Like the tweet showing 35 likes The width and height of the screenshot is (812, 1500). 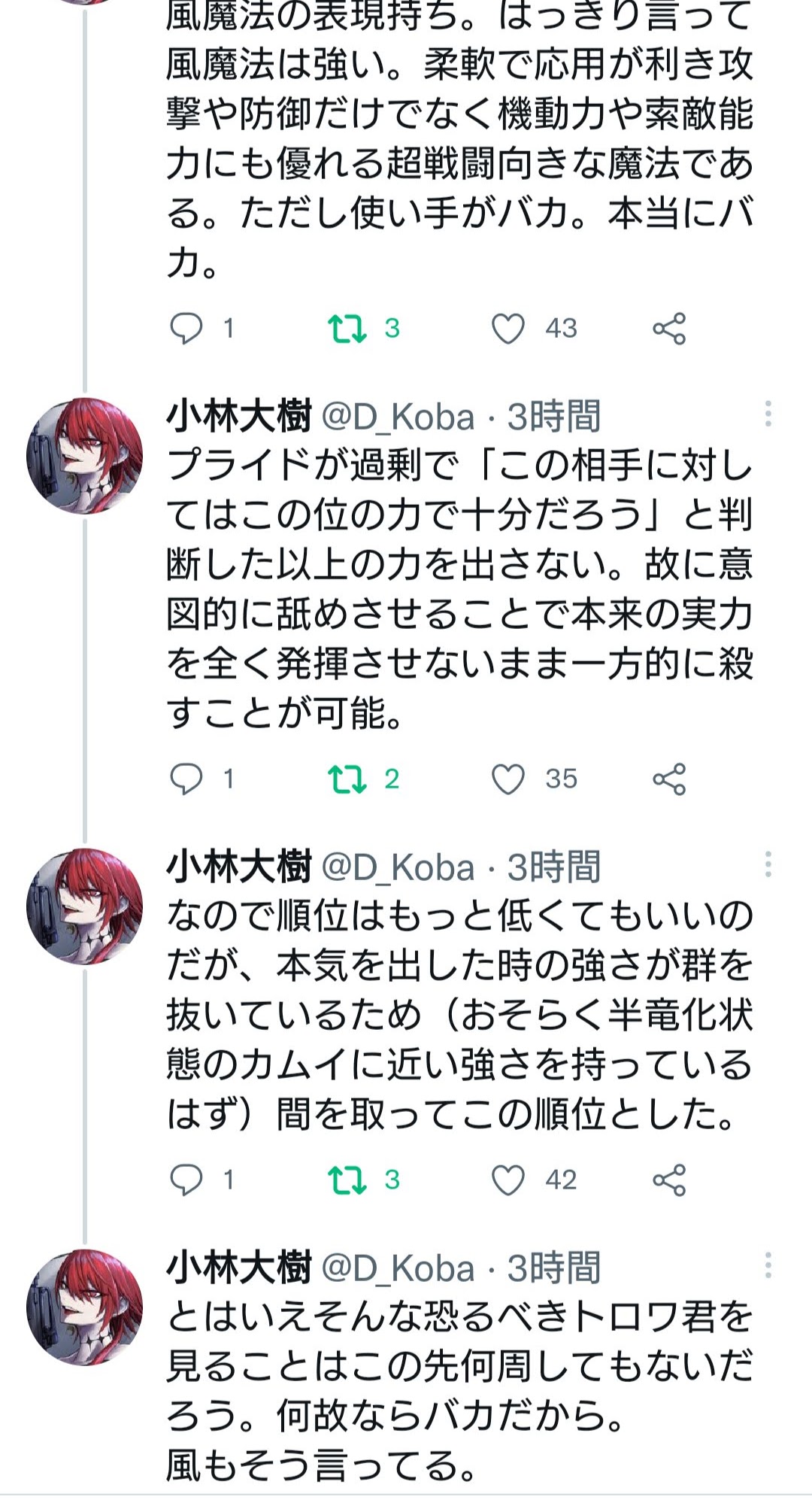507,779
